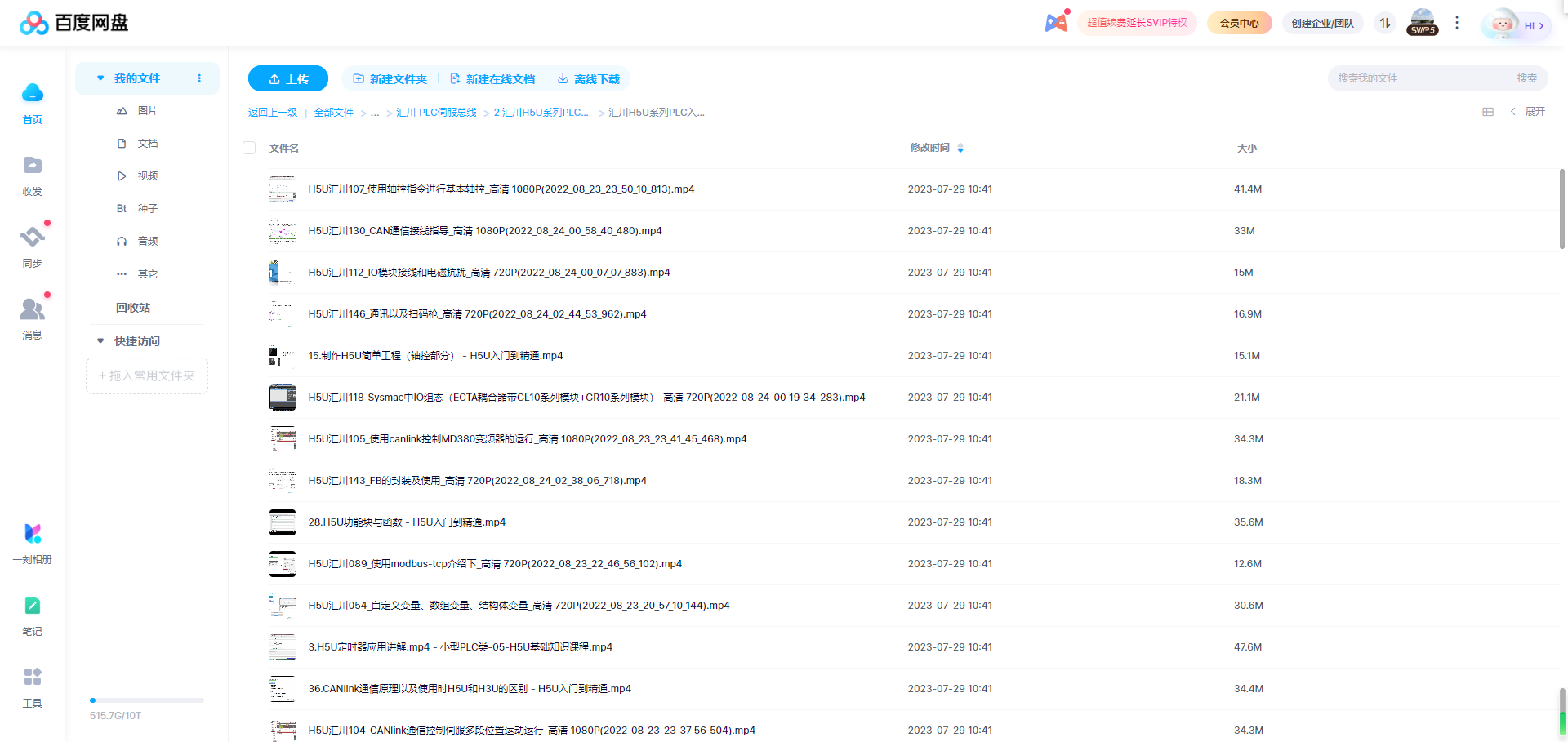The image size is (1568, 742).
Task: Sort by 修改时间 arrow
Action: click(x=960, y=149)
